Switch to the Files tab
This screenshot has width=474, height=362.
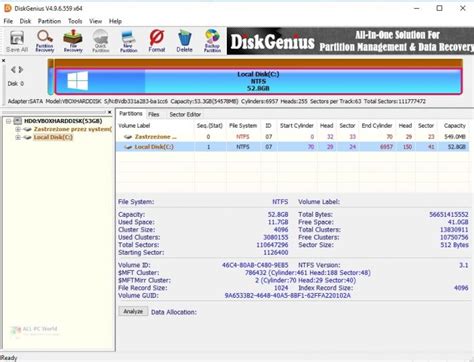pyautogui.click(x=154, y=114)
